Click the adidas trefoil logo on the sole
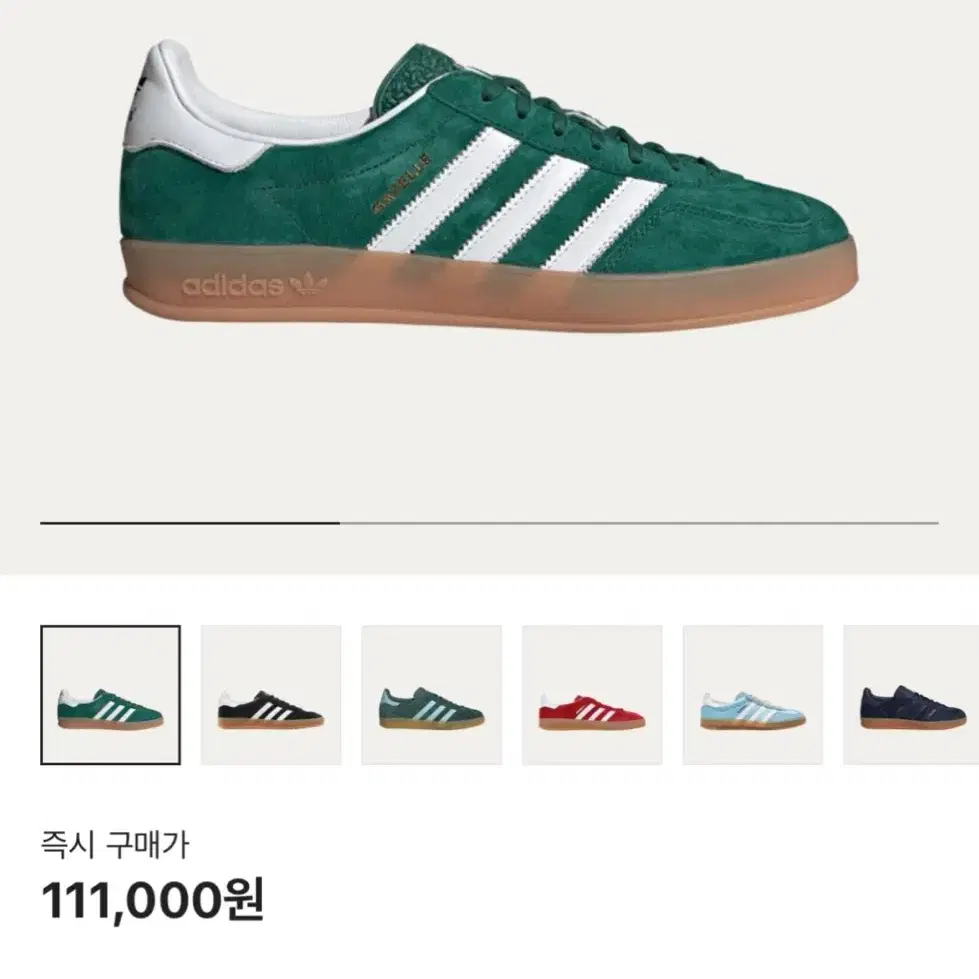The image size is (979, 979). tap(308, 285)
